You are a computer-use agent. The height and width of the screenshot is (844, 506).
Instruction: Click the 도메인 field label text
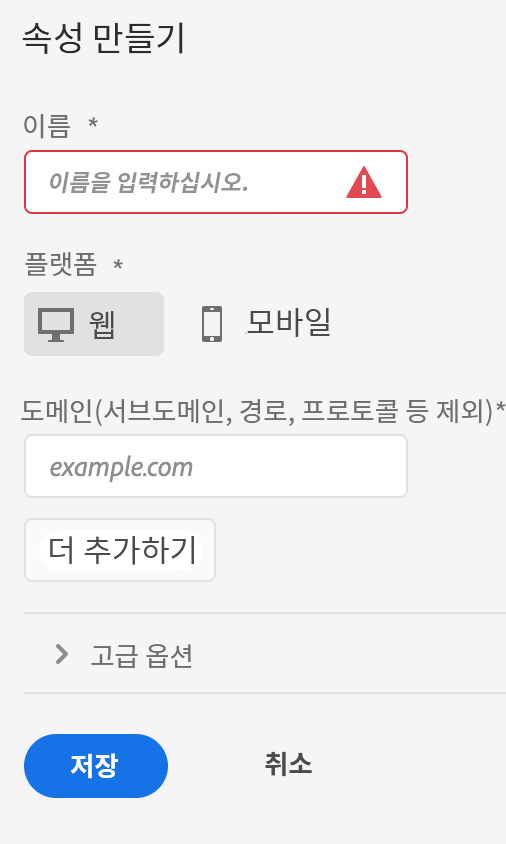257,412
